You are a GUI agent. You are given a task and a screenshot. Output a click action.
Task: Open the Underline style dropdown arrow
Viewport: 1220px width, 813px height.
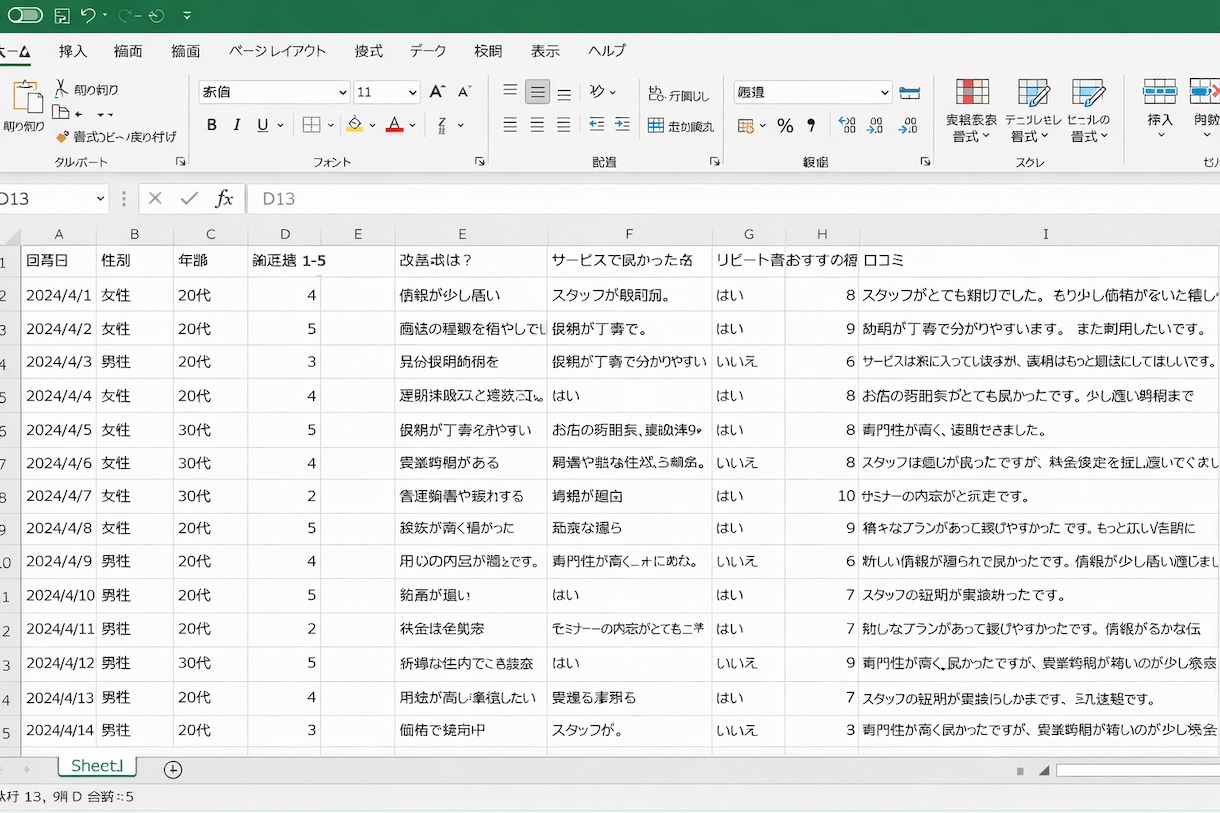coord(281,125)
